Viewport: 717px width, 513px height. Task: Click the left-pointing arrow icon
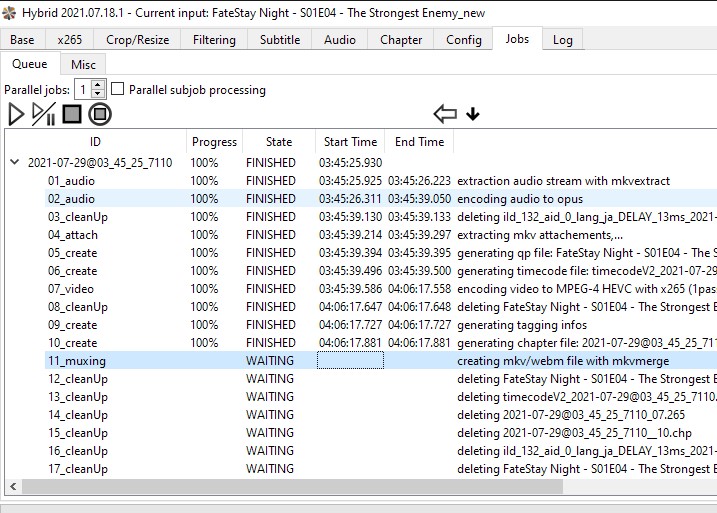coord(445,114)
